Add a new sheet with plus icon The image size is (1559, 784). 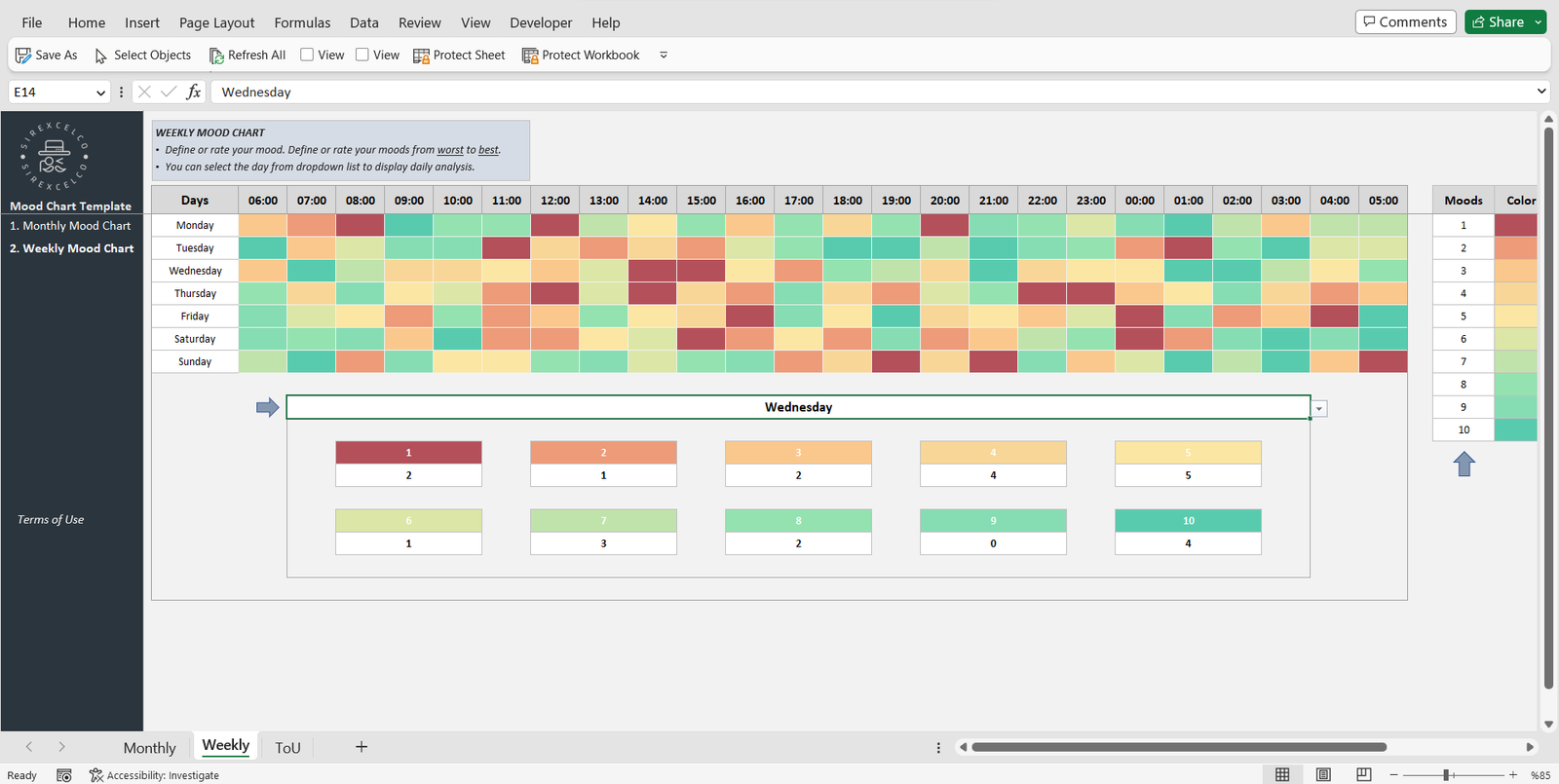pyautogui.click(x=361, y=747)
